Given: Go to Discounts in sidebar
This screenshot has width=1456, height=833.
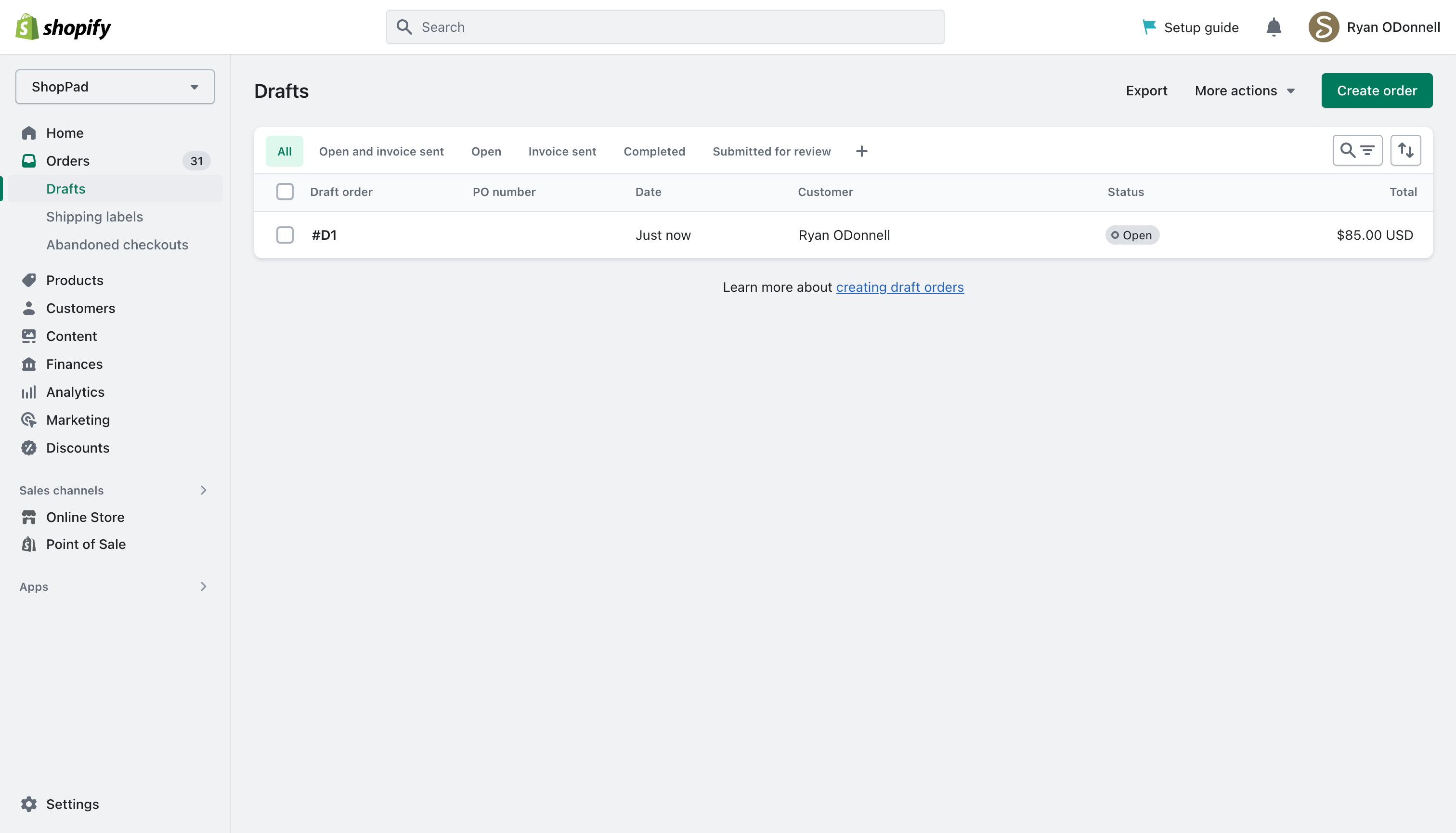Looking at the screenshot, I should [x=78, y=448].
